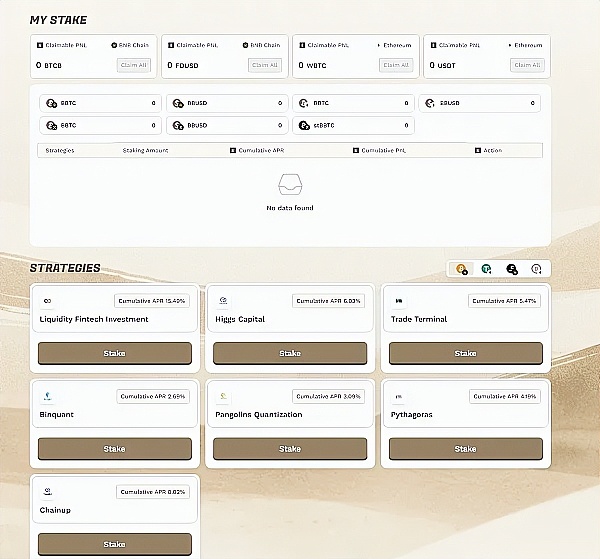Click the MY STAKE heading

coord(59,20)
